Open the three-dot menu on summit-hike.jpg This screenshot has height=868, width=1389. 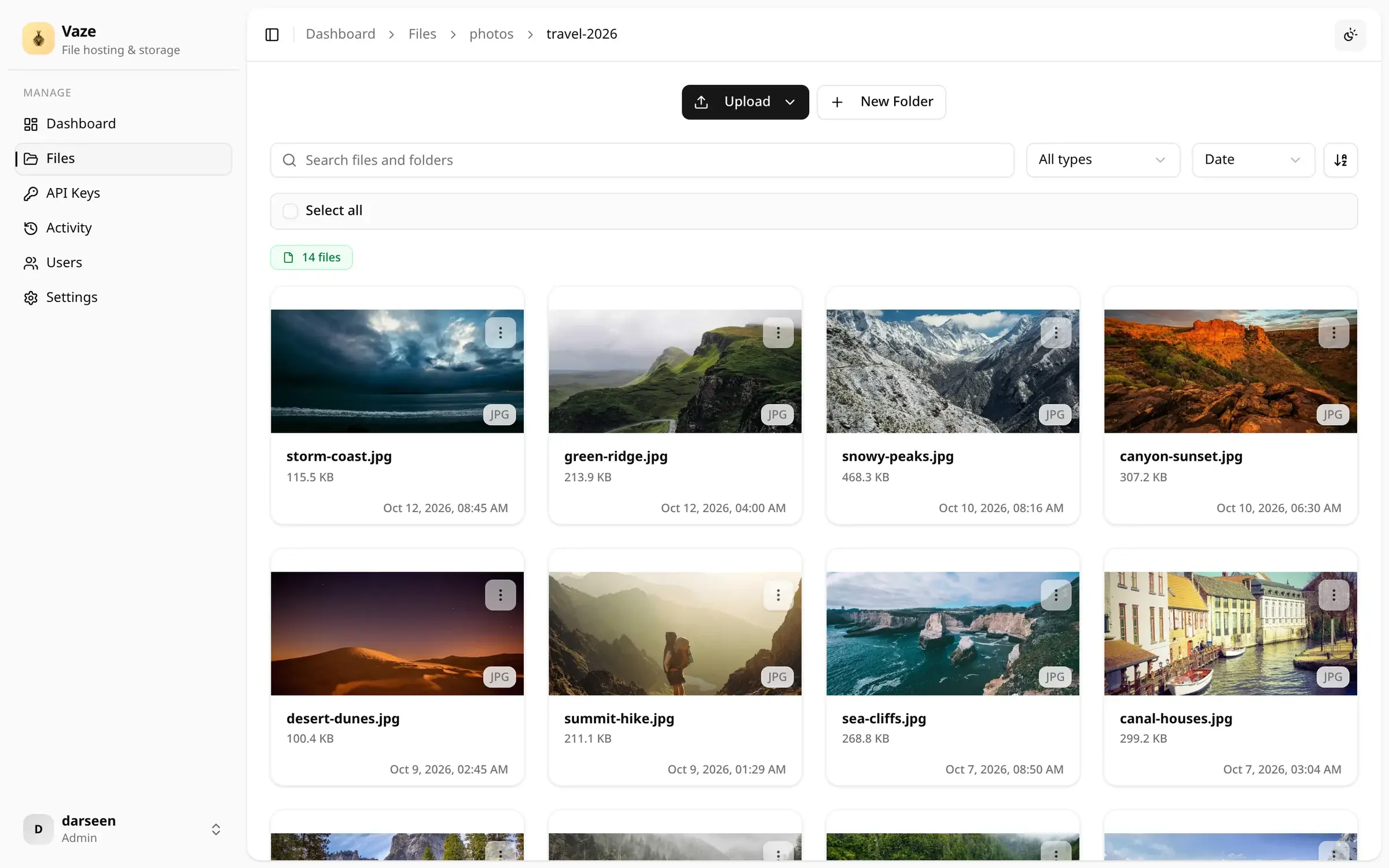[x=778, y=595]
